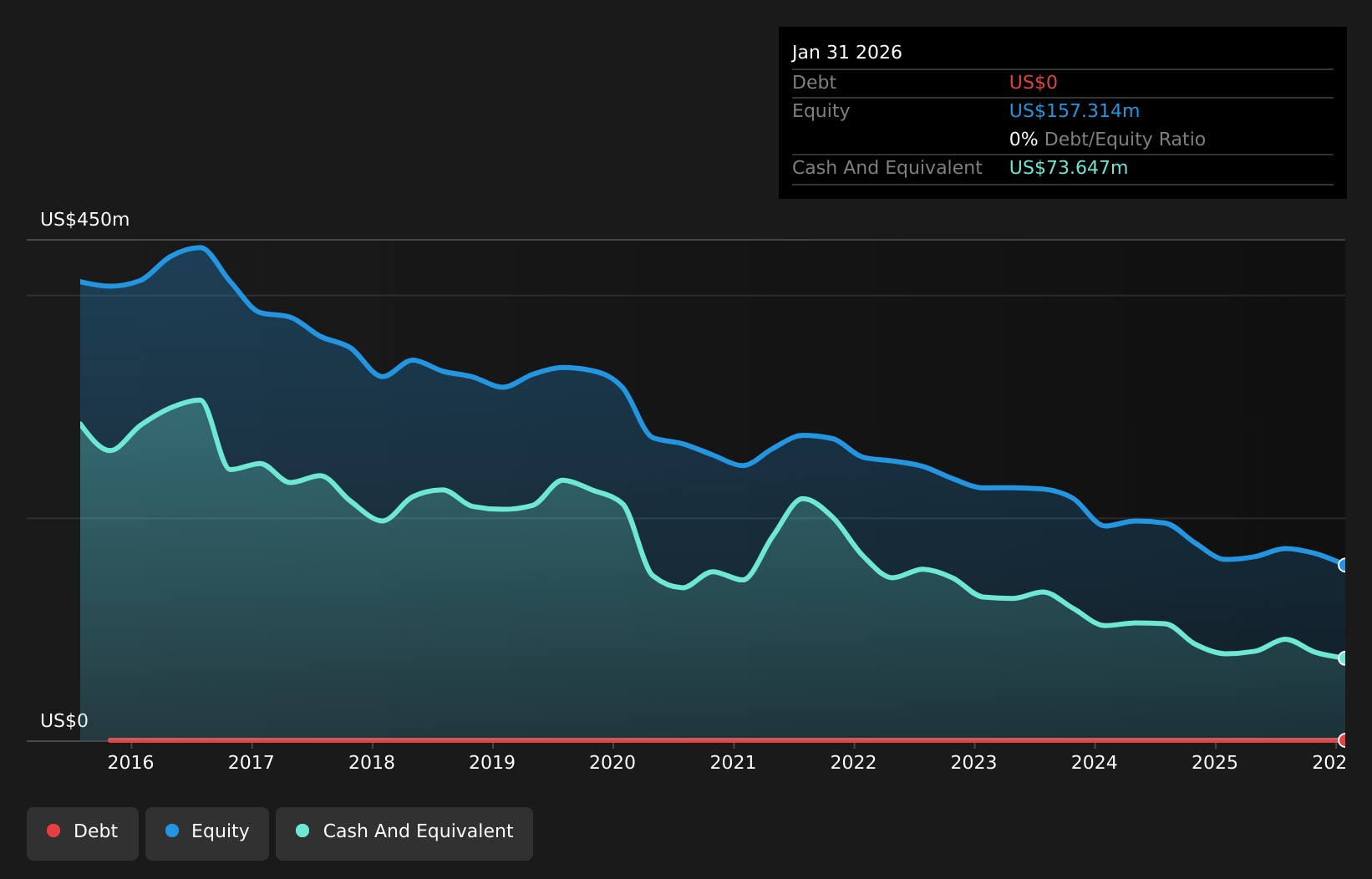Viewport: 1372px width, 879px height.
Task: Click the 2018 x-axis label
Action: tap(372, 763)
